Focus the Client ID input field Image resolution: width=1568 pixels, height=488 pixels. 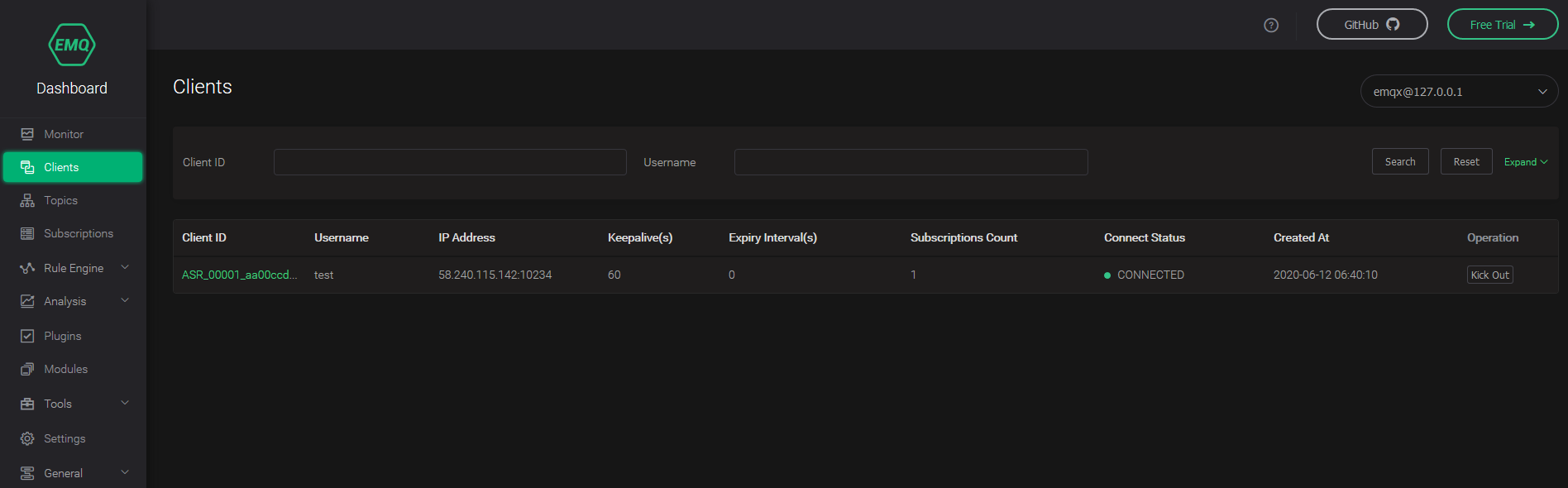(x=450, y=162)
